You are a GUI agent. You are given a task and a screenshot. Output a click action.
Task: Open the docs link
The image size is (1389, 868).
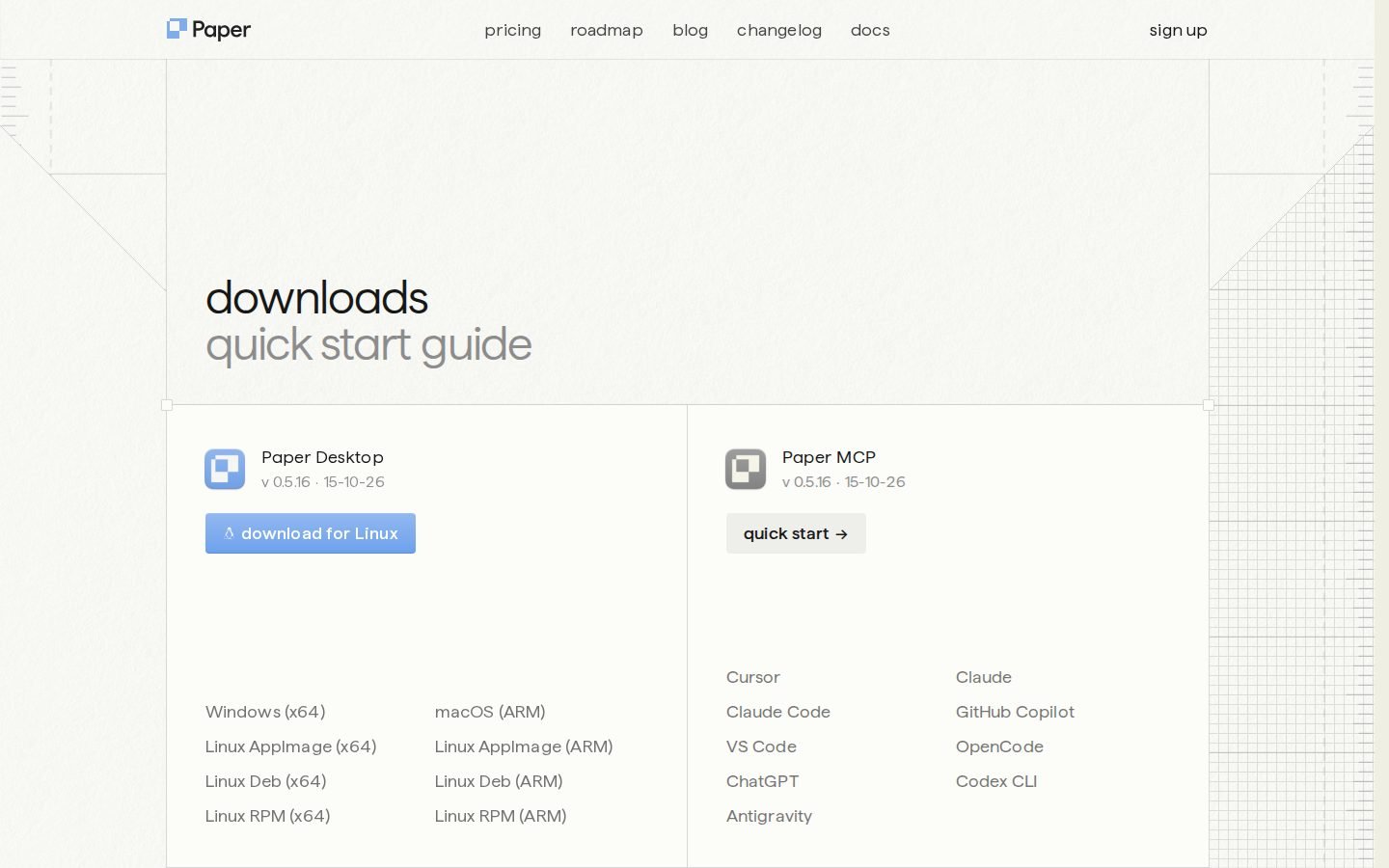pyautogui.click(x=870, y=30)
